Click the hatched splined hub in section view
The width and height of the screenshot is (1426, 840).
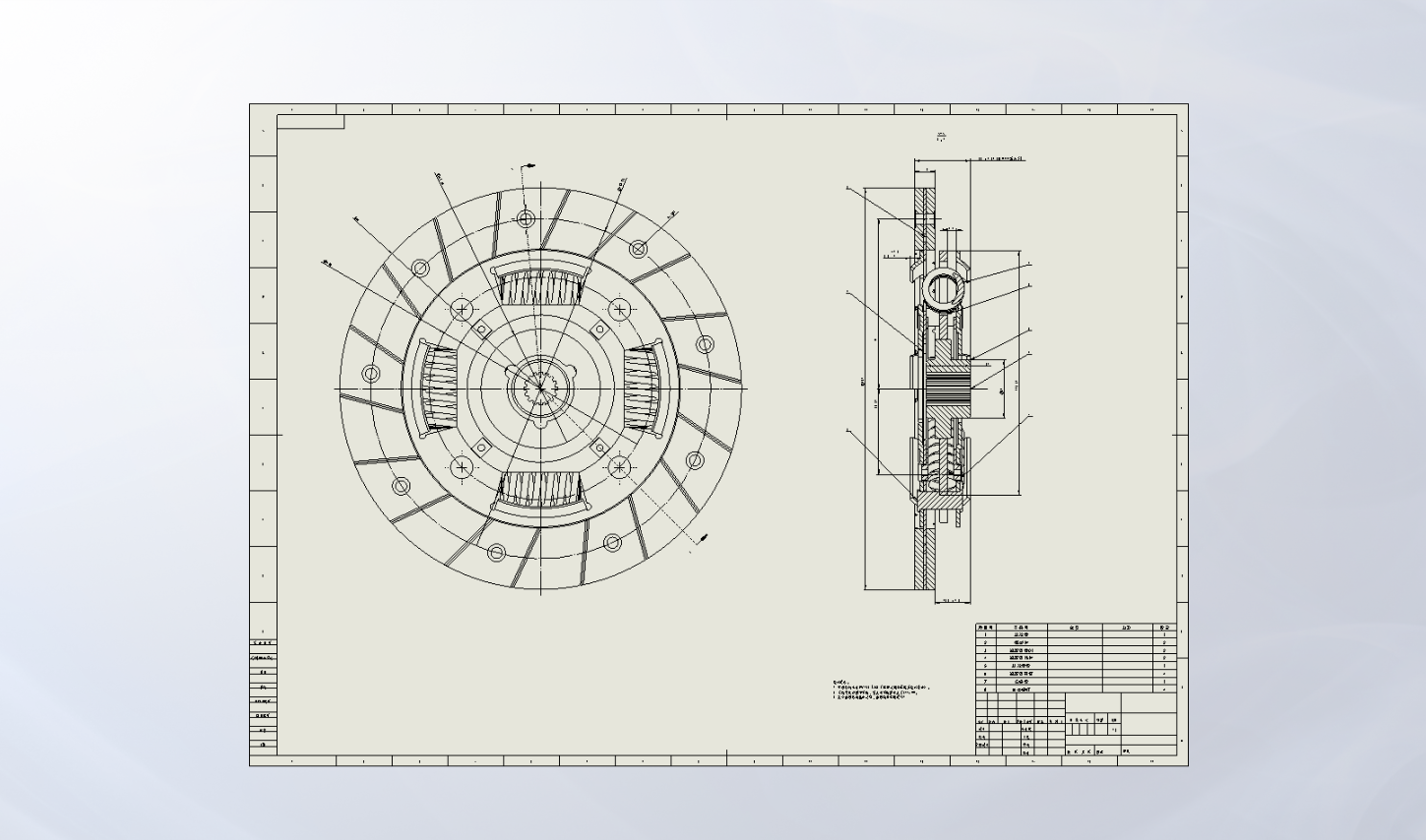pos(949,388)
